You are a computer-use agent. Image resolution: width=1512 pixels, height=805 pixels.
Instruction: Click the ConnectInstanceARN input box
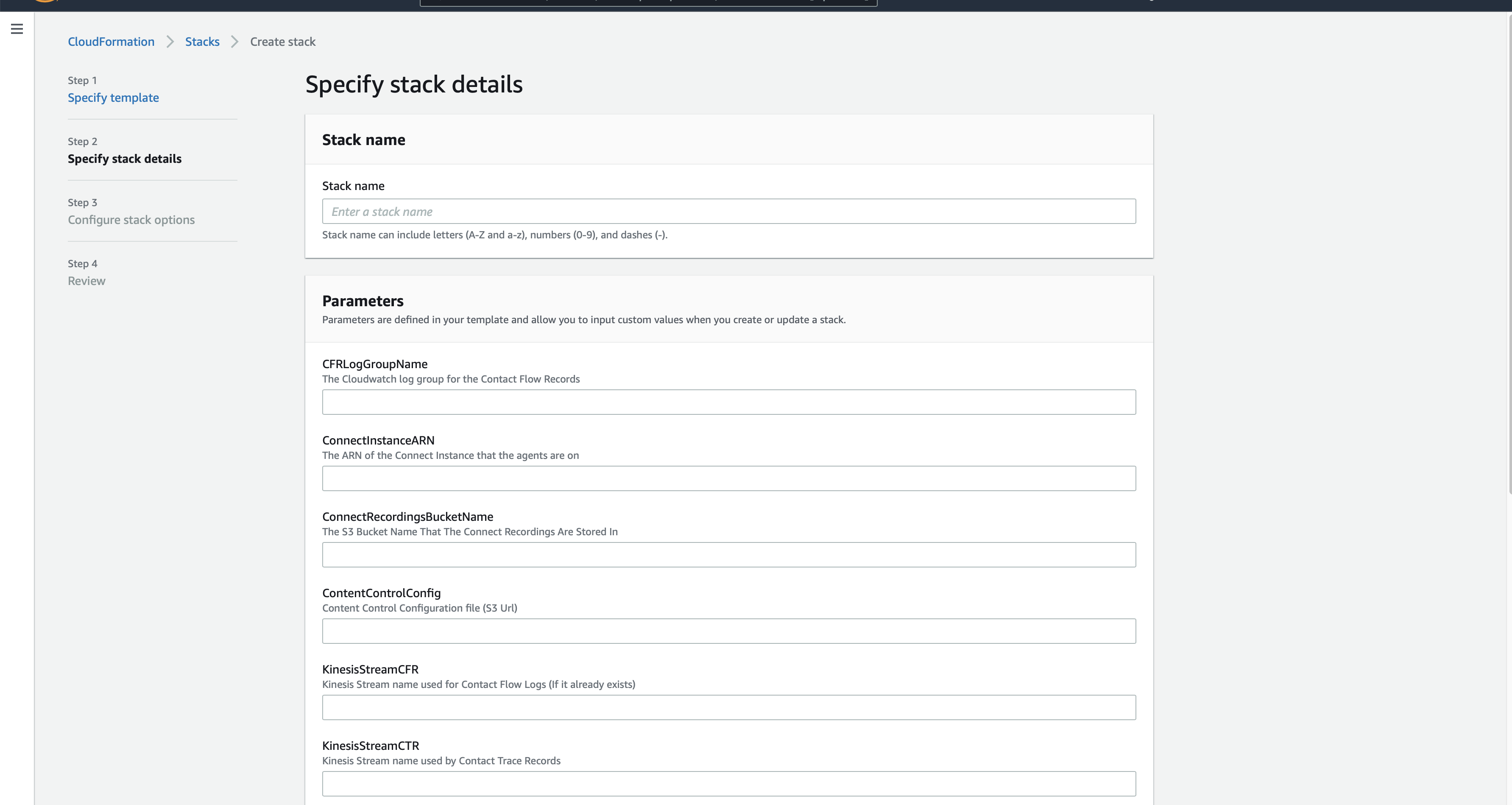(x=728, y=478)
